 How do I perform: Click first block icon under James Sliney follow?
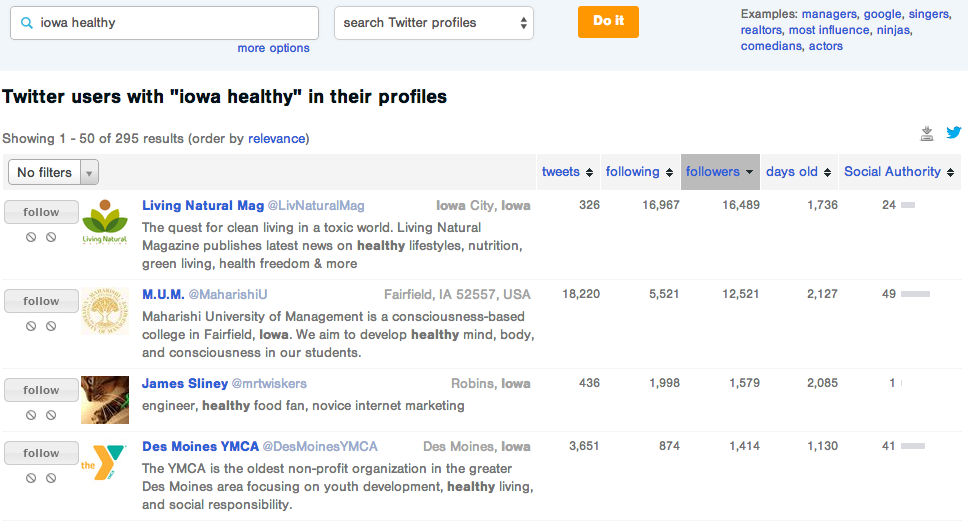pyautogui.click(x=31, y=415)
